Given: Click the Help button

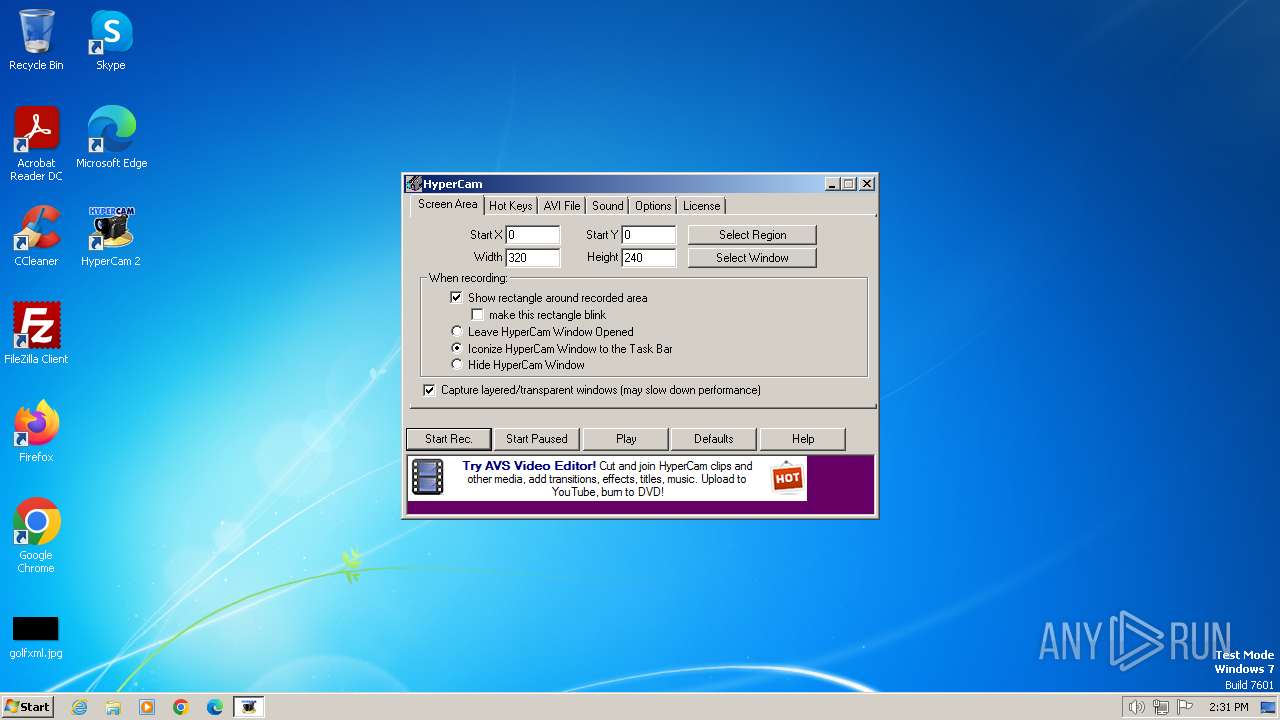Looking at the screenshot, I should click(803, 439).
